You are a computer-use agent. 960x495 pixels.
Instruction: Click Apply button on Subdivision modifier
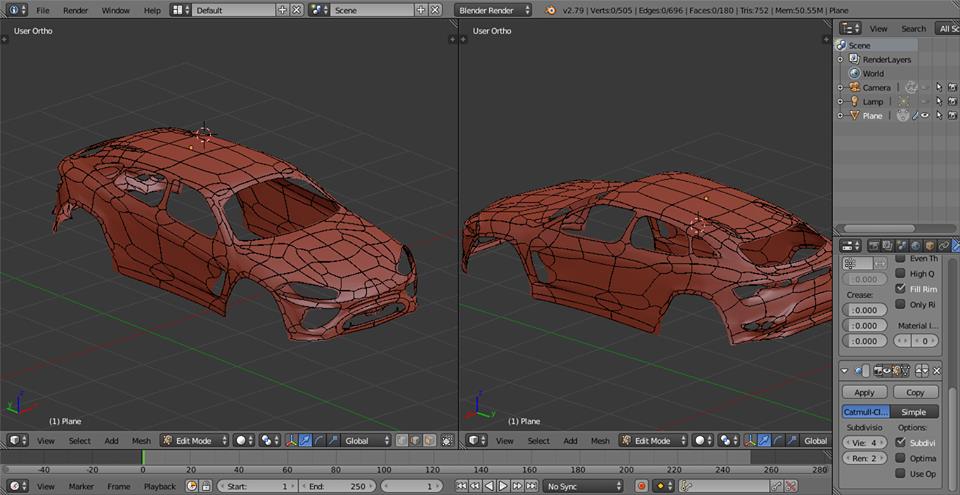pos(864,392)
